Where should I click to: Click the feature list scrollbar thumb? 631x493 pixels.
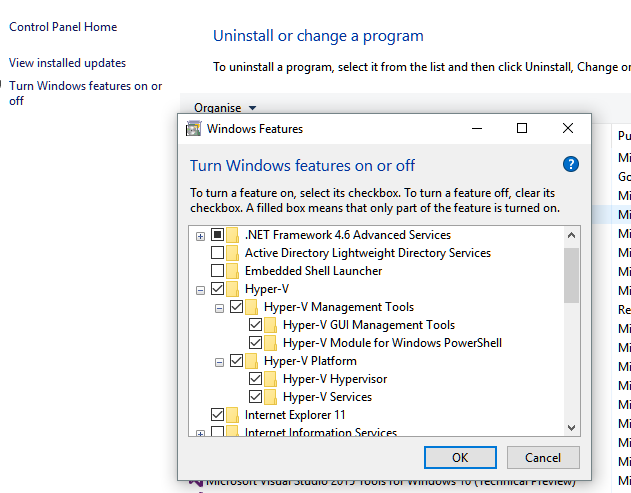point(571,275)
